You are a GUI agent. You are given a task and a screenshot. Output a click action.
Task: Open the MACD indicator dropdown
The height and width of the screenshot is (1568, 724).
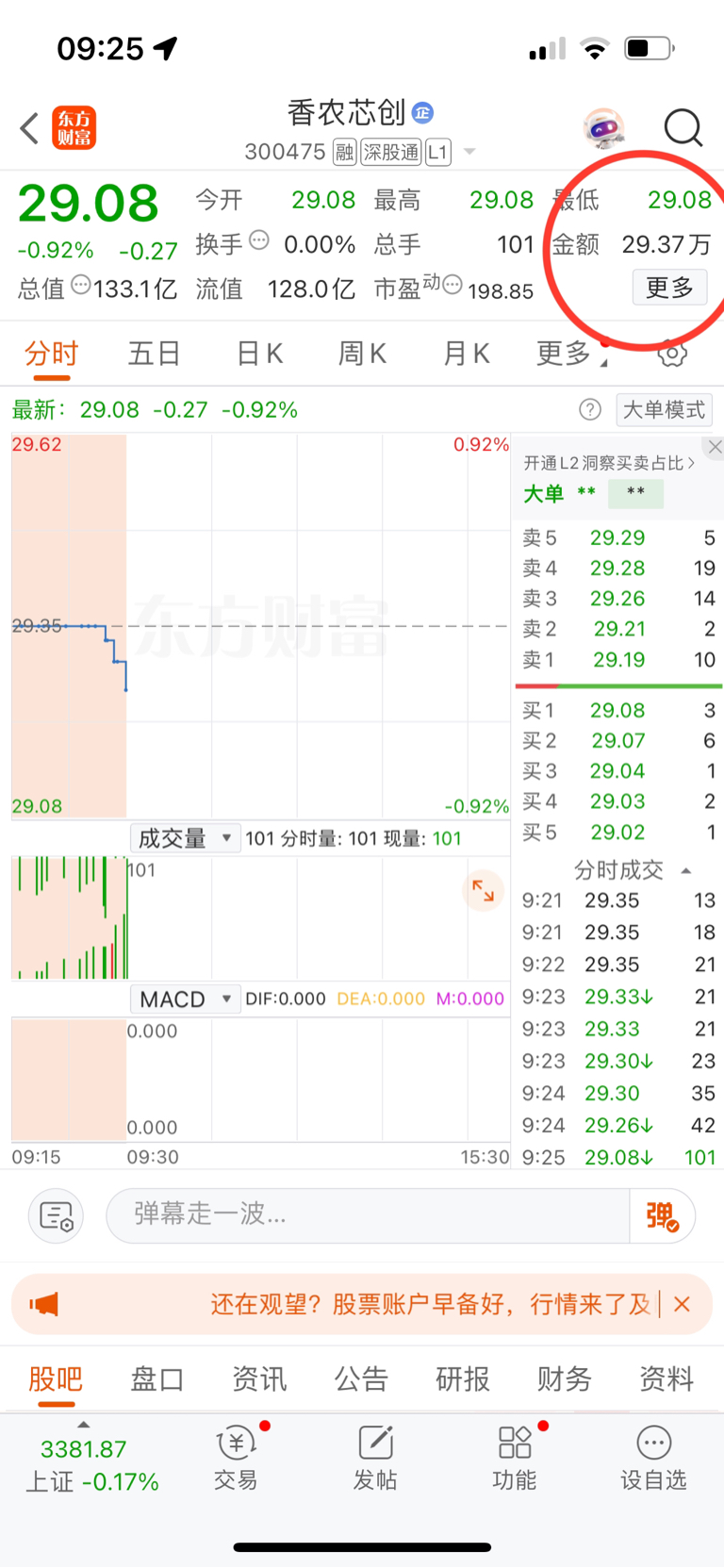pos(185,999)
